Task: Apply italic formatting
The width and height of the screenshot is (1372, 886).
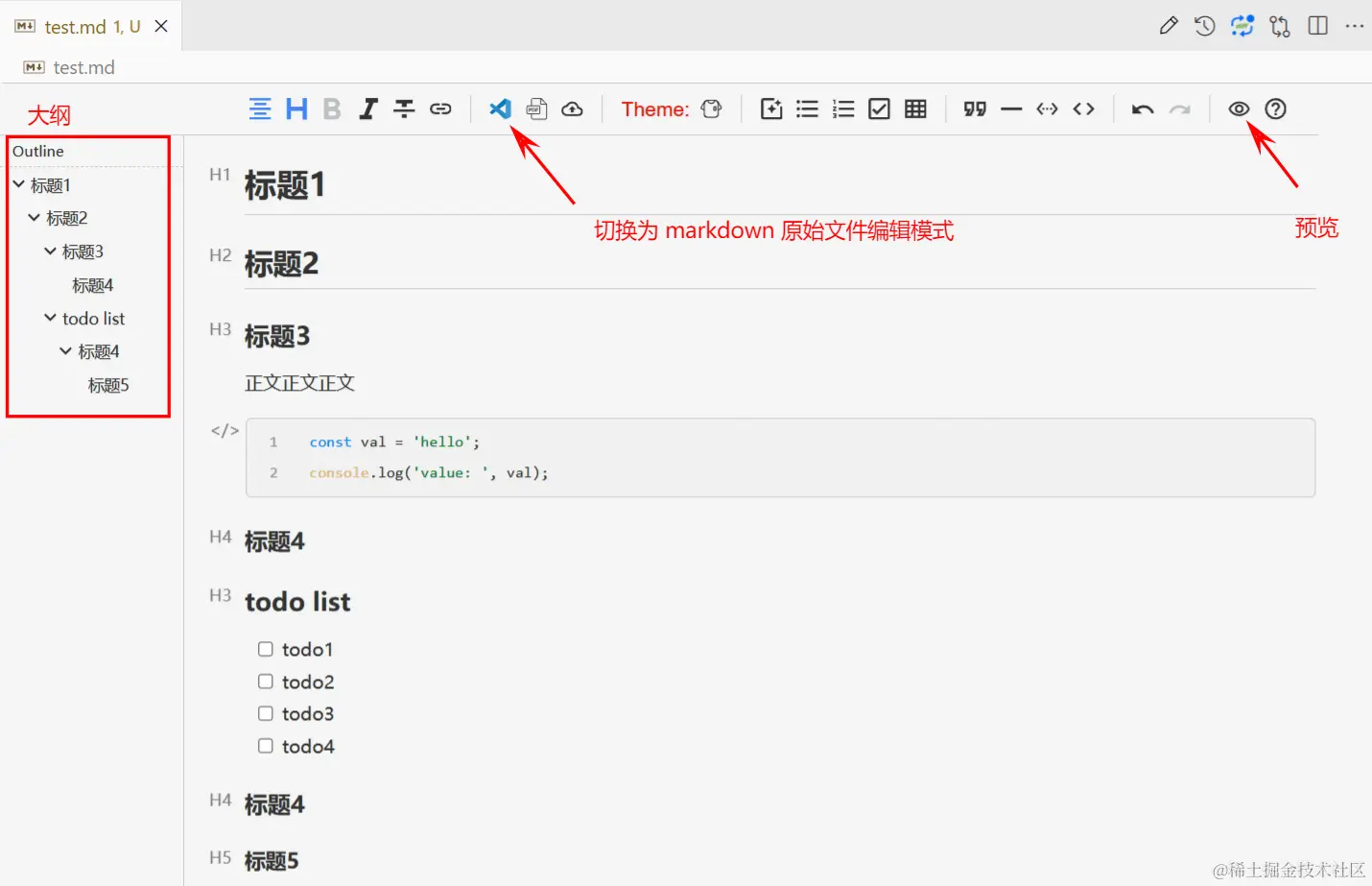Action: coord(367,108)
